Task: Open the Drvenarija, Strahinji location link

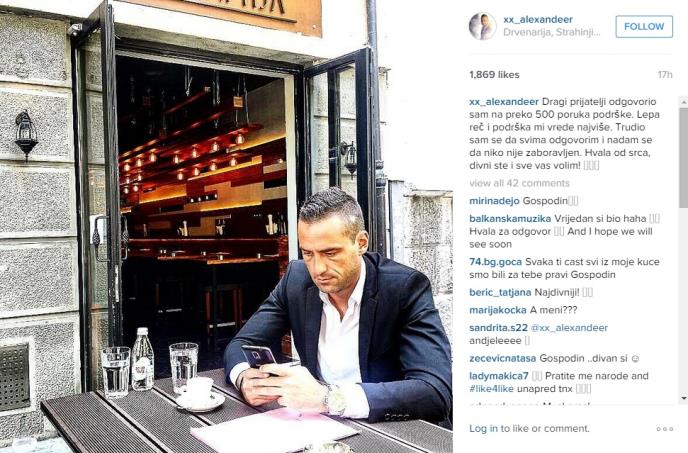Action: pyautogui.click(x=552, y=32)
